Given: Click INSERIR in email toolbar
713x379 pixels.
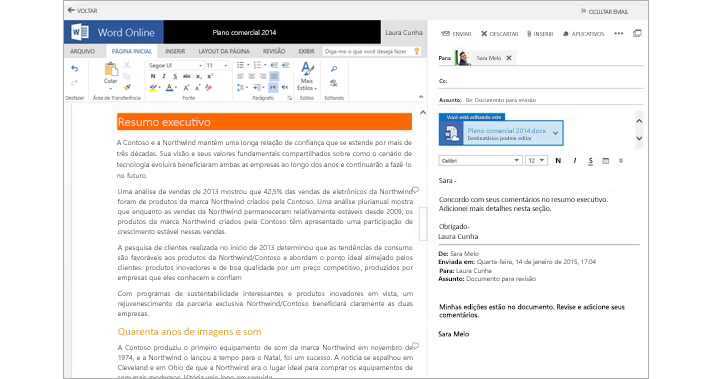Looking at the screenshot, I should pos(540,34).
